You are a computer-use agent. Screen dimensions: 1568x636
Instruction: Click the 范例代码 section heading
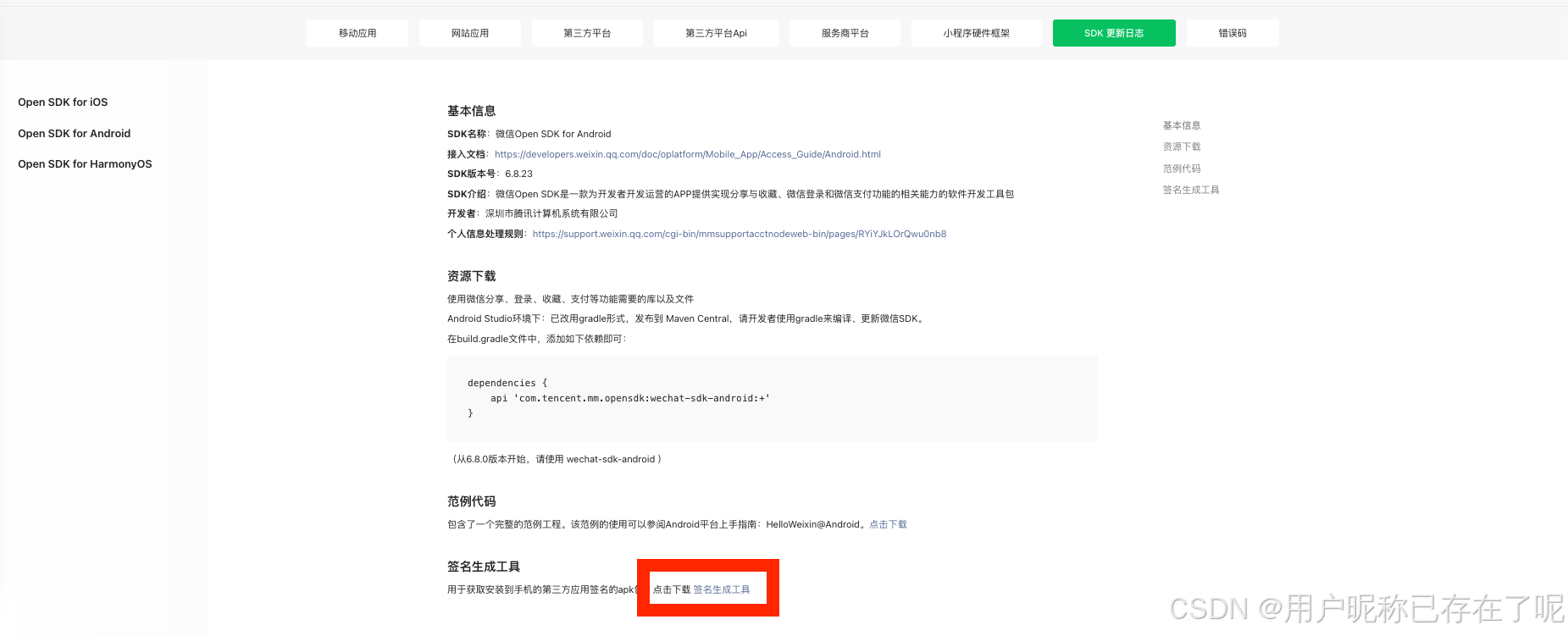click(x=472, y=501)
